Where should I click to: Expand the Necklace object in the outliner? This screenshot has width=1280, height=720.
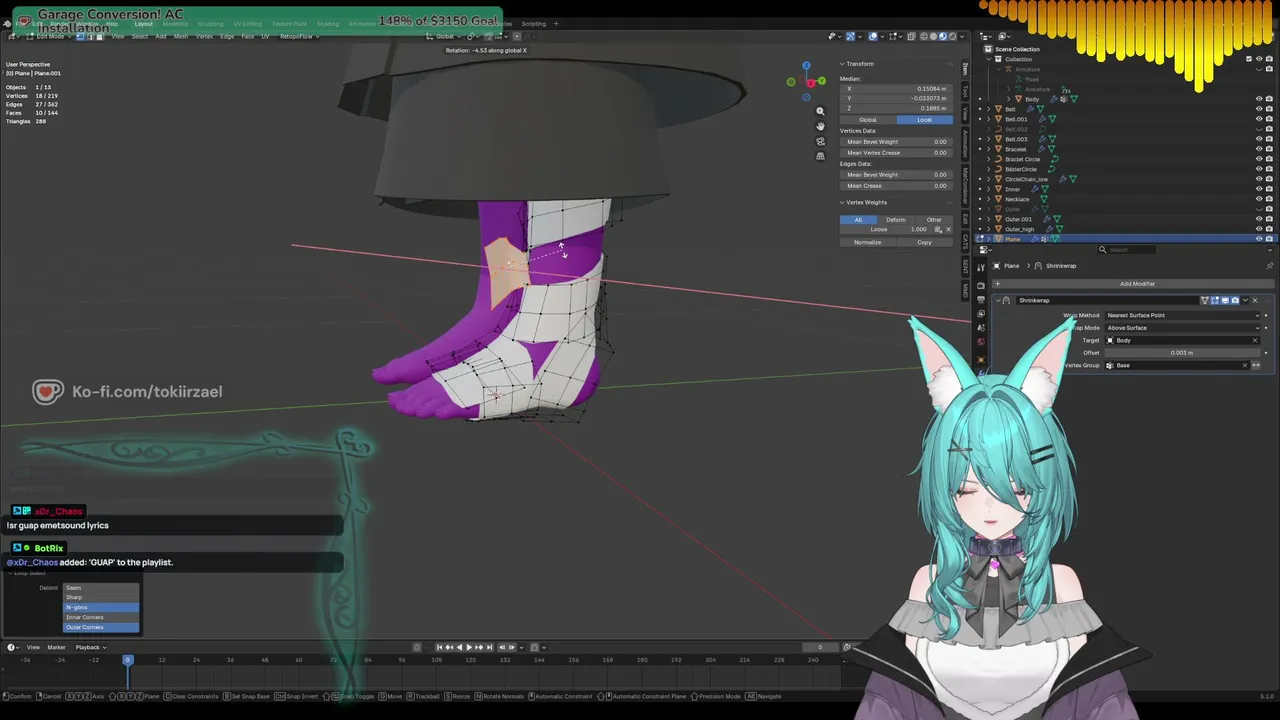click(989, 199)
